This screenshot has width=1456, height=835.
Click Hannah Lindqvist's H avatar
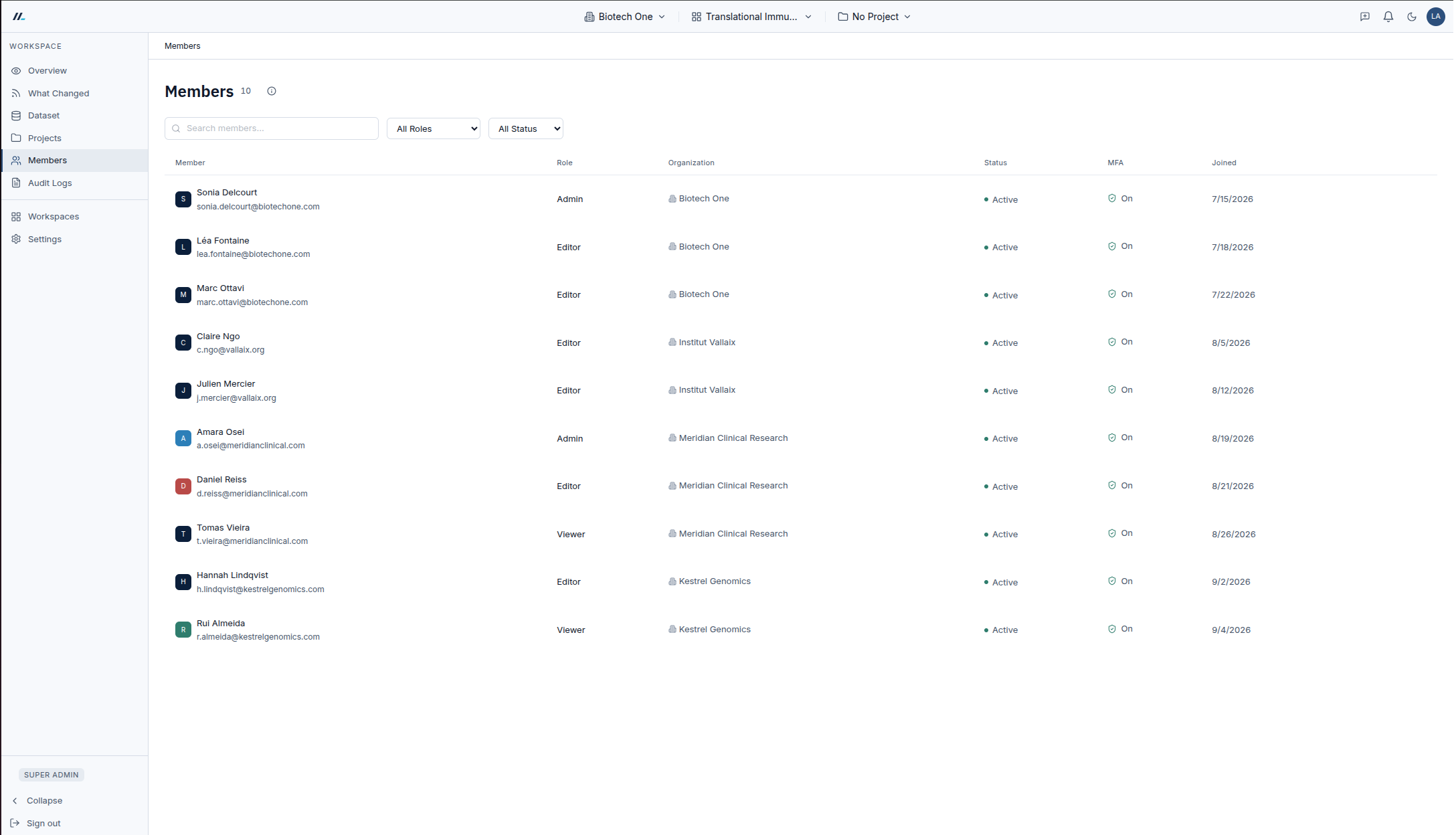click(x=183, y=582)
